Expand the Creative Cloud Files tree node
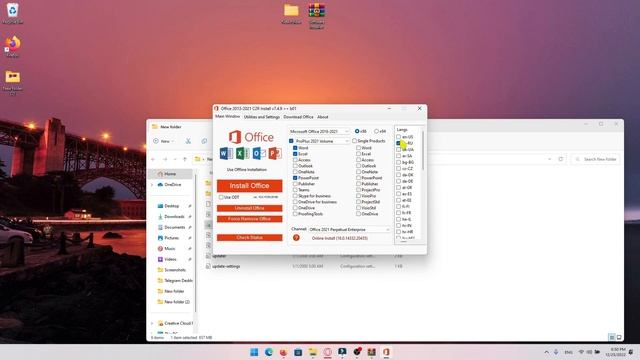Screen dimensions: 640x360 pos(153,323)
